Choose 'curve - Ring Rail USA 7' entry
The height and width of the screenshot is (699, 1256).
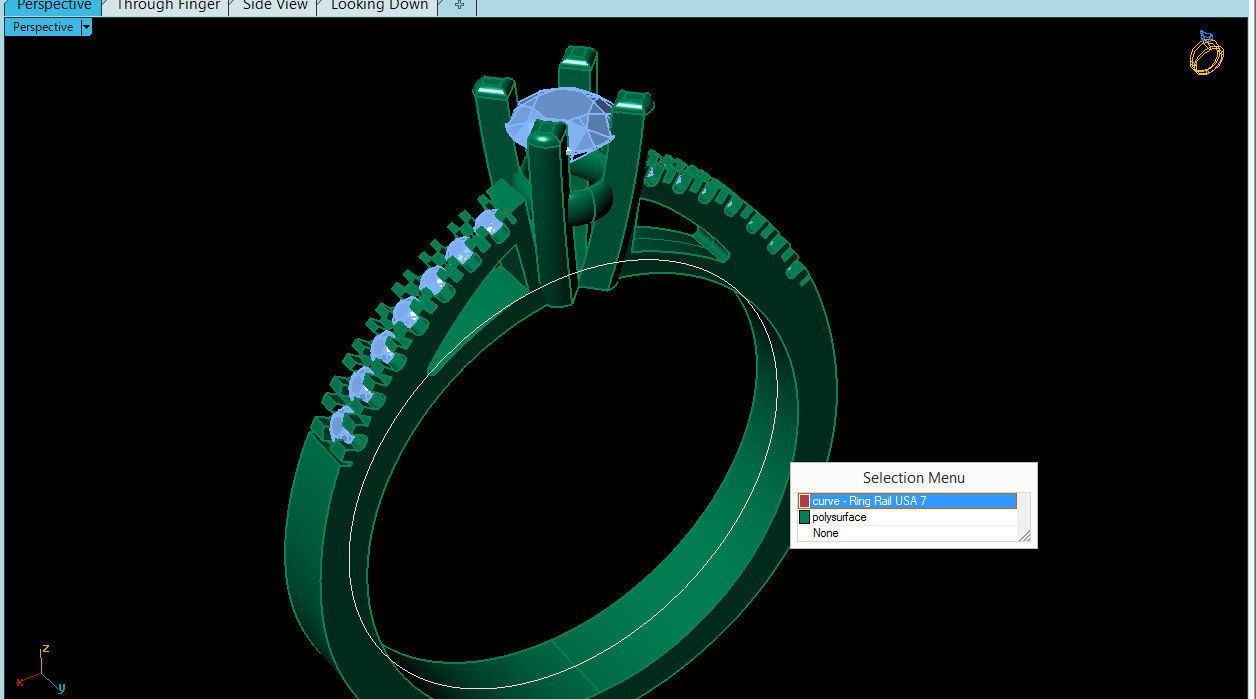tap(907, 501)
